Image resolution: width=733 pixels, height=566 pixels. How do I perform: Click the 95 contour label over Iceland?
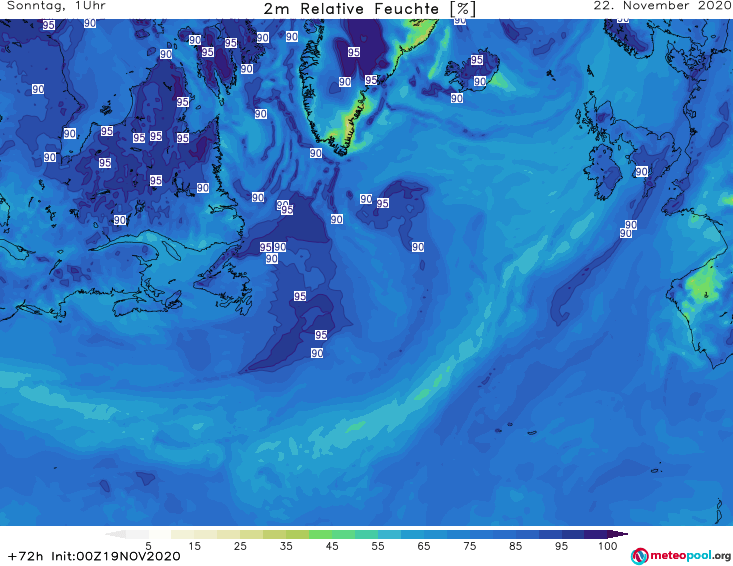[477, 60]
